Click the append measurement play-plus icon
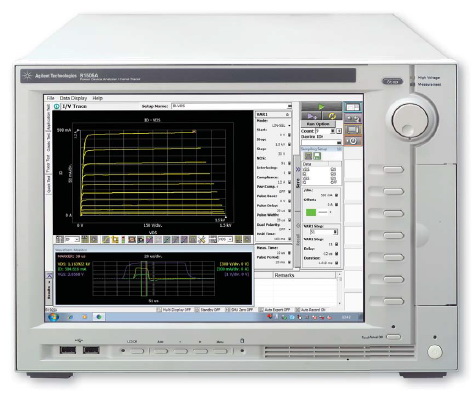This screenshot has height=395, width=476. tap(312, 116)
